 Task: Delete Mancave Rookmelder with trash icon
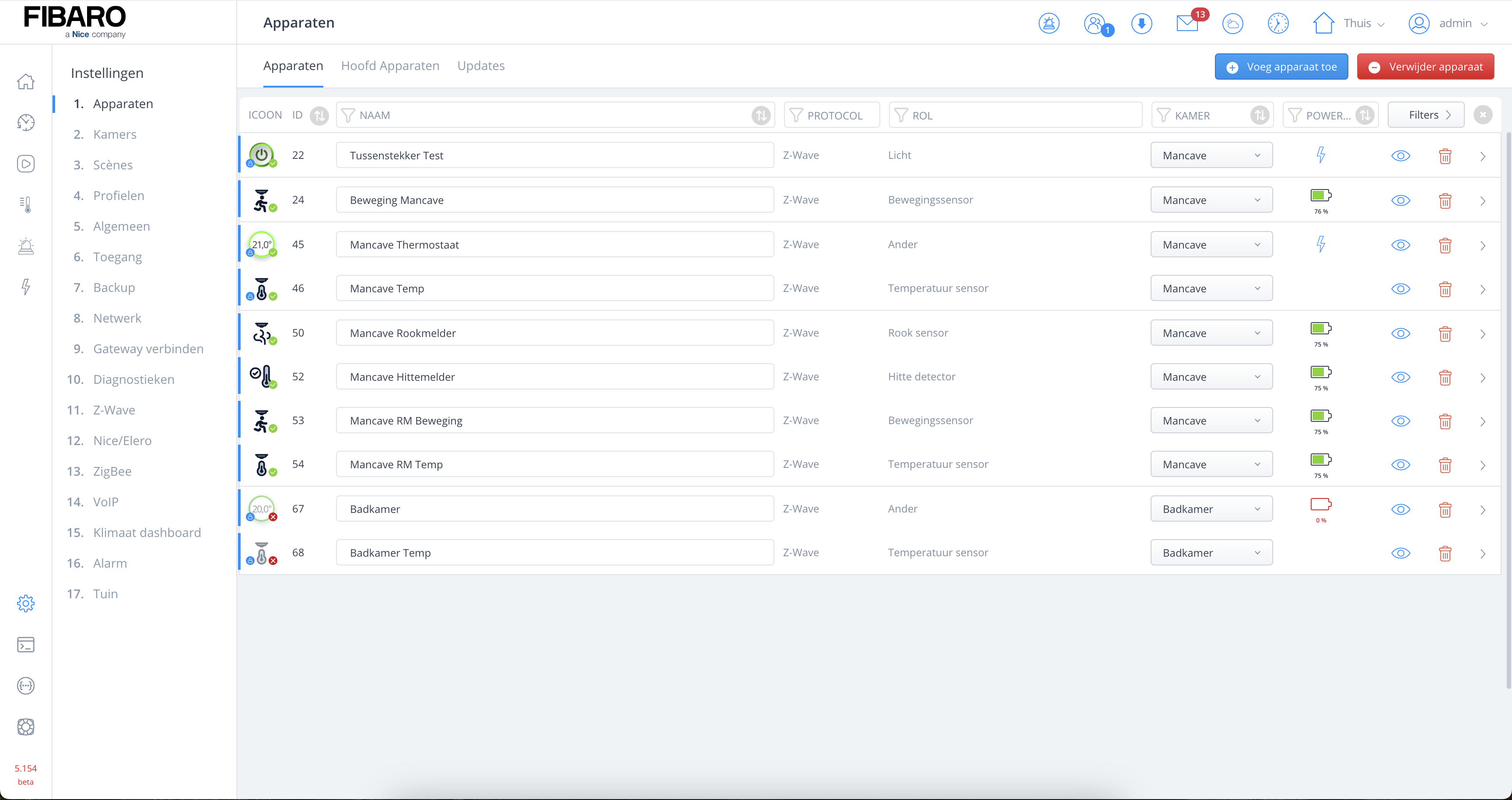coord(1445,333)
